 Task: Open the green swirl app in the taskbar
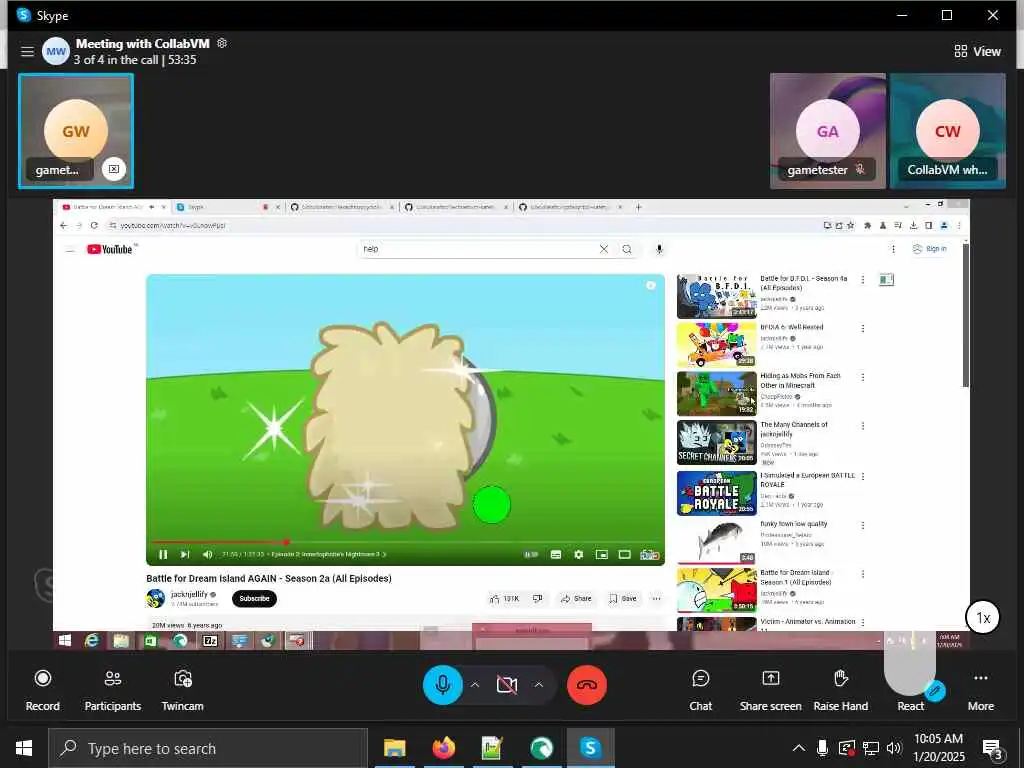click(x=541, y=748)
